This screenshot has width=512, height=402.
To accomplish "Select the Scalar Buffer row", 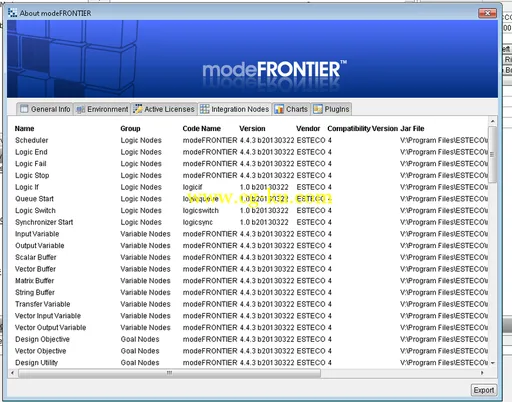I will click(251, 257).
